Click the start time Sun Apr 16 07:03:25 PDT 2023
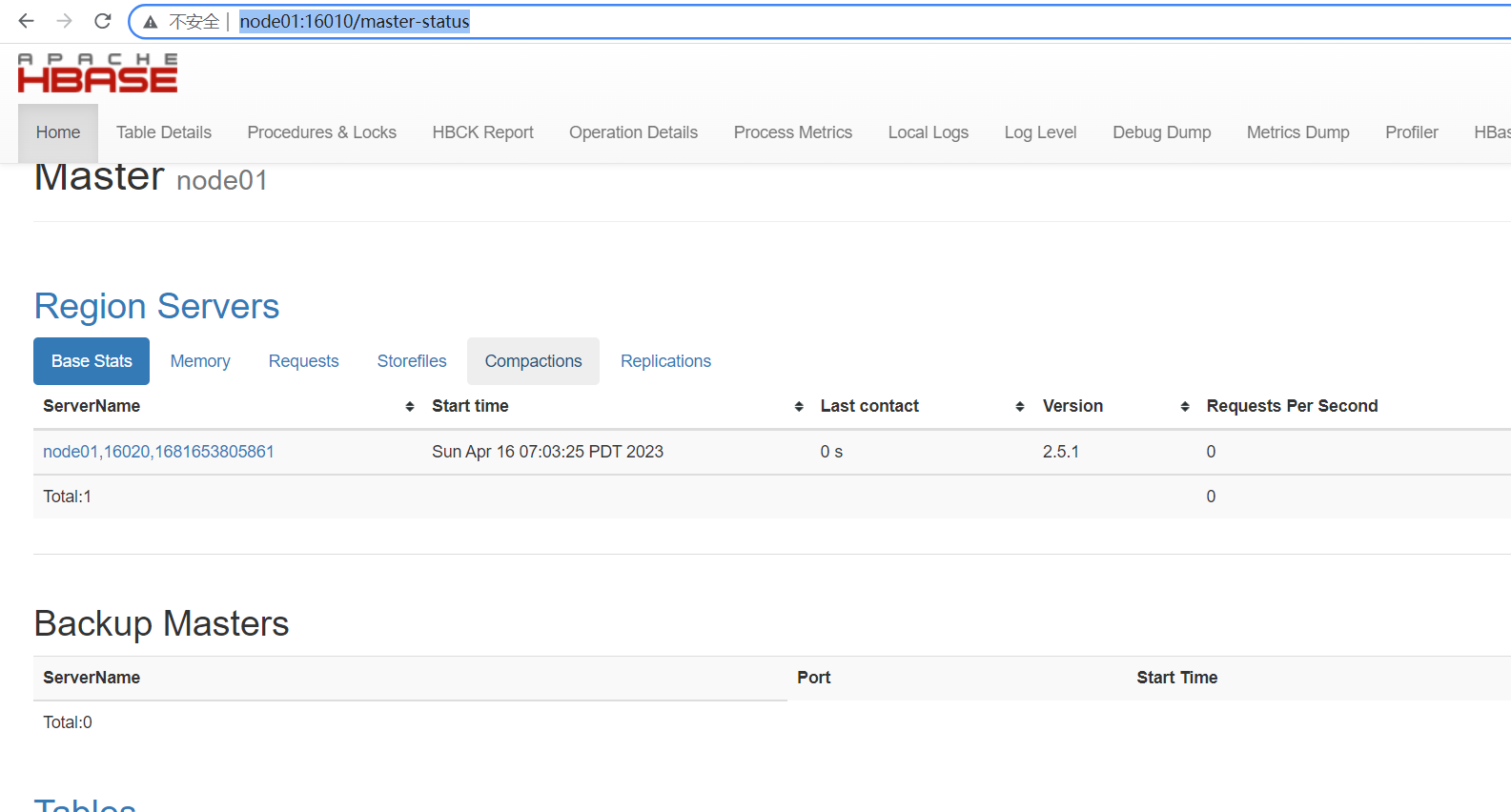 tap(547, 452)
